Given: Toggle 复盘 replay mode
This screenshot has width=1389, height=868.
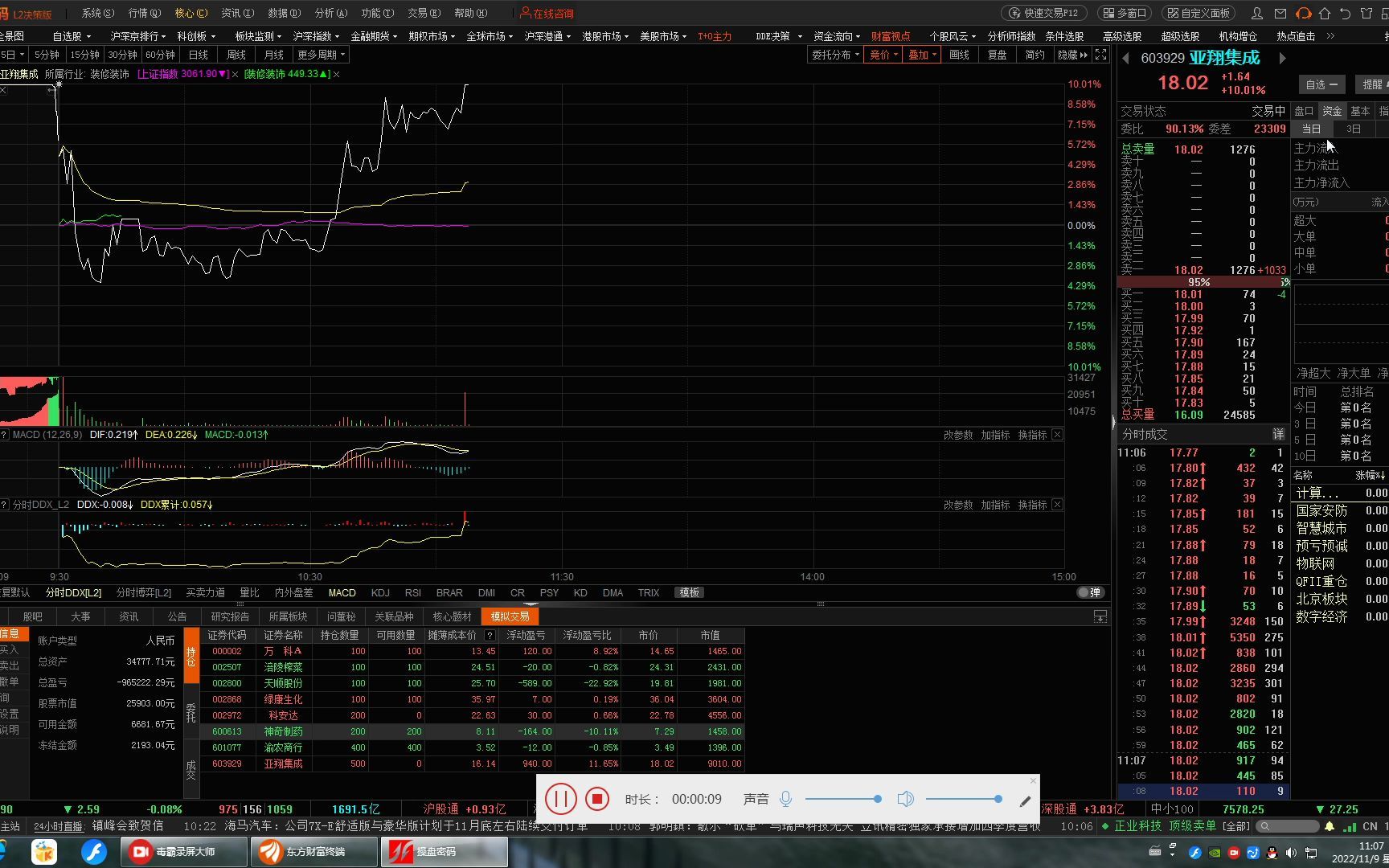Looking at the screenshot, I should pyautogui.click(x=998, y=55).
